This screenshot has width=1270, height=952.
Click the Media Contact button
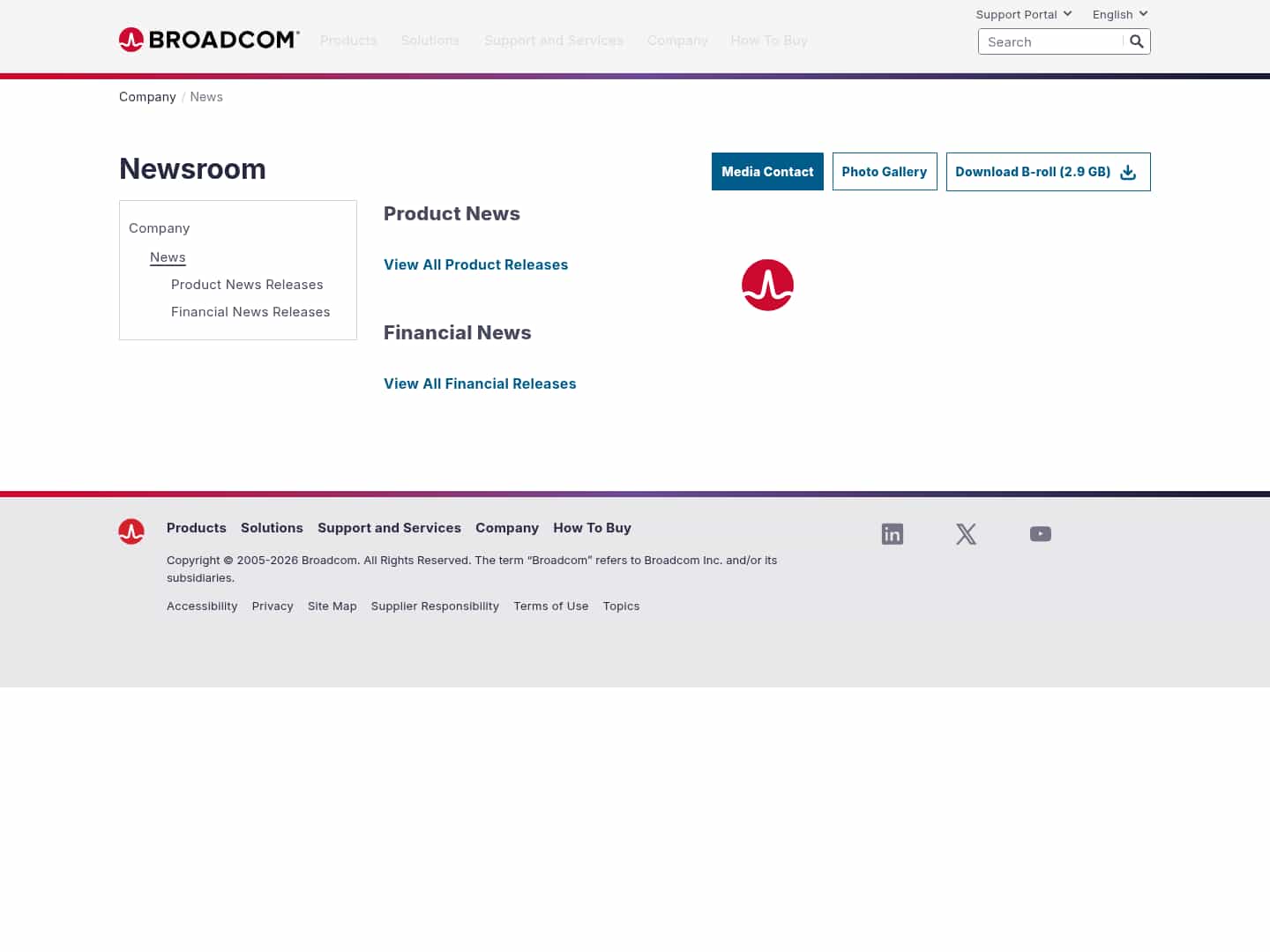(x=767, y=172)
